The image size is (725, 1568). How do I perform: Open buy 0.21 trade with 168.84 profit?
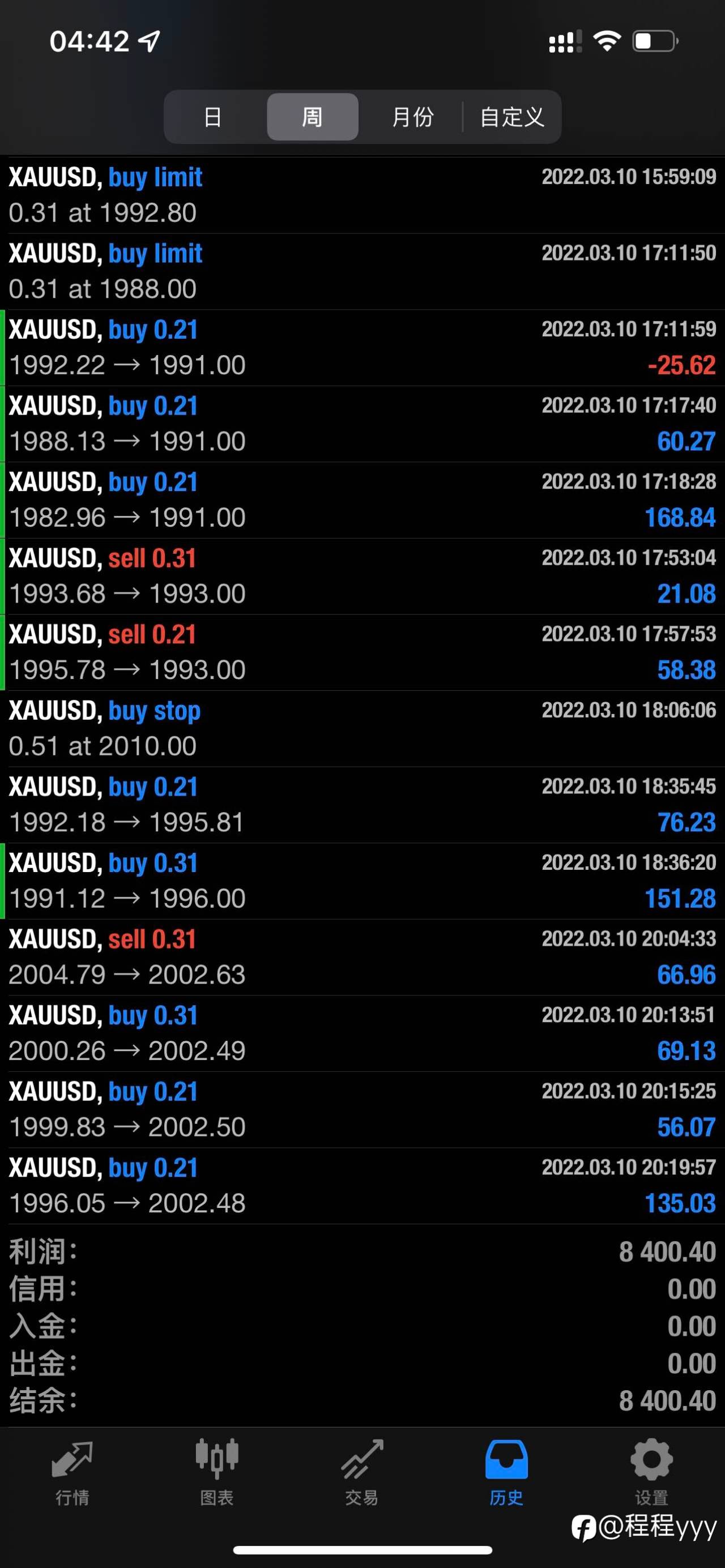pyautogui.click(x=362, y=500)
